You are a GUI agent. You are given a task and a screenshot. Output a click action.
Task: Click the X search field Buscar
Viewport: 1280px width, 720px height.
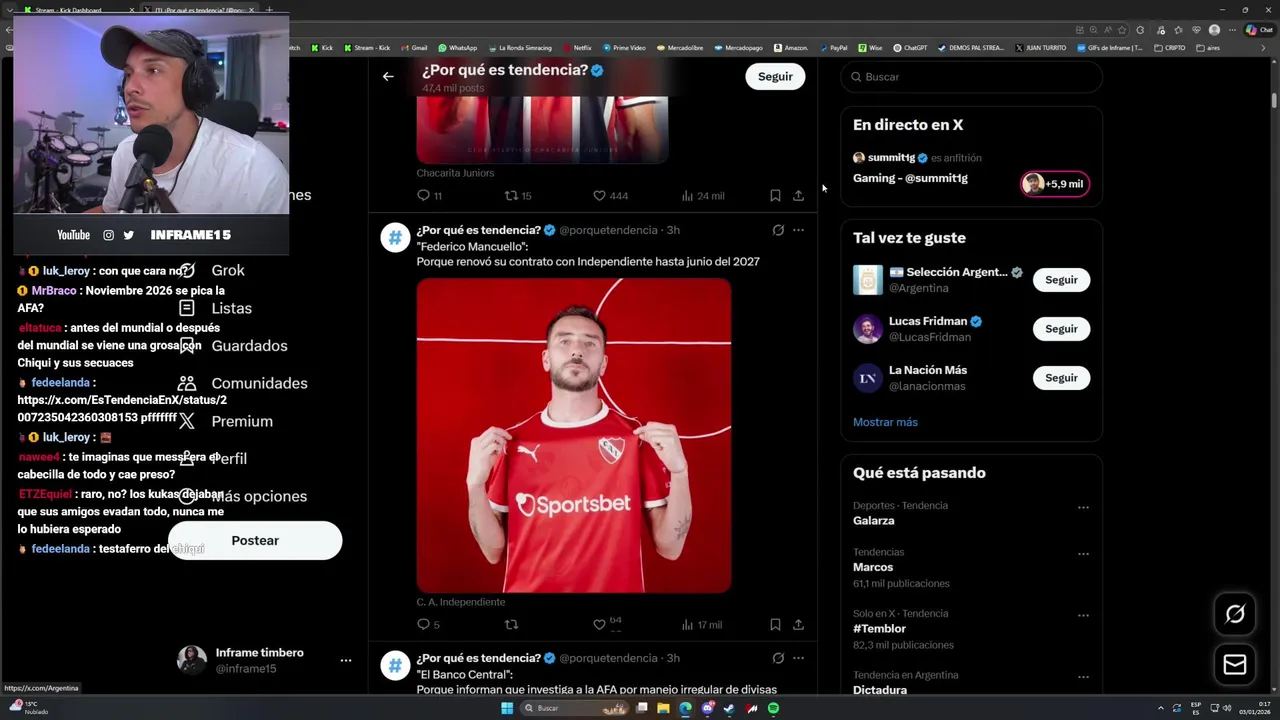971,77
